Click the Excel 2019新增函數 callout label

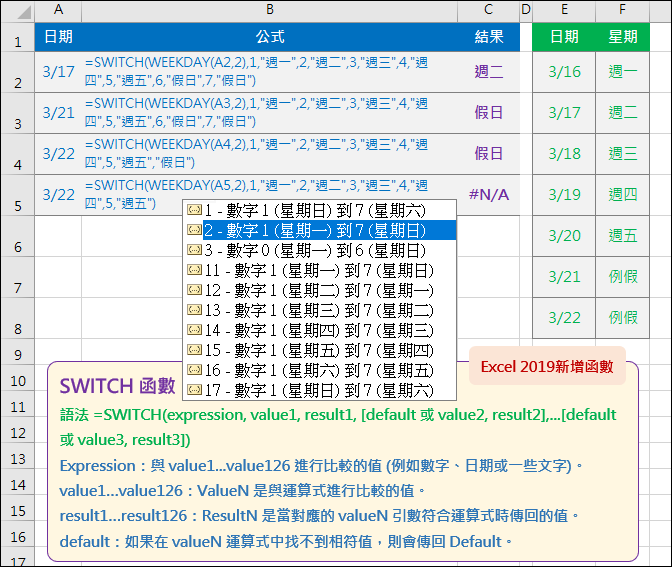point(547,367)
